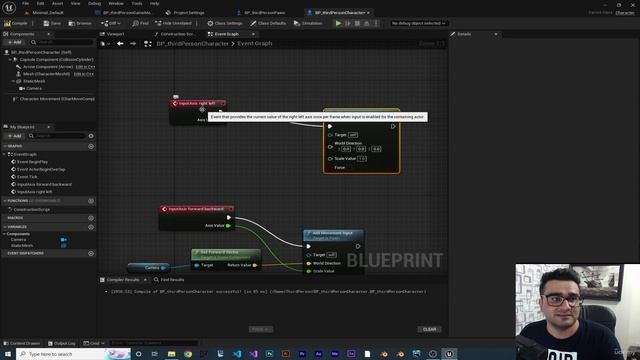Open the Output Log

click(x=62, y=343)
